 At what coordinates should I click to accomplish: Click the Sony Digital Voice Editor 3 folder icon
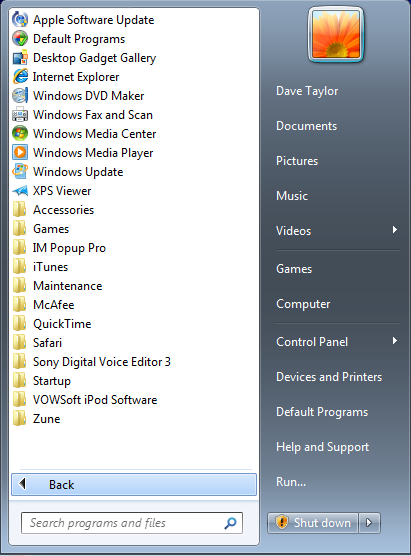(20, 361)
